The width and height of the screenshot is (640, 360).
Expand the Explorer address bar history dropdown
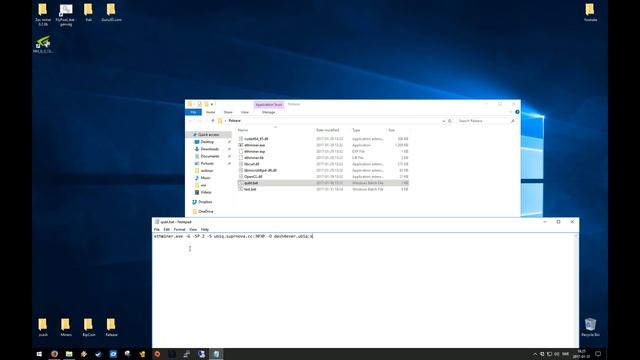[443, 121]
